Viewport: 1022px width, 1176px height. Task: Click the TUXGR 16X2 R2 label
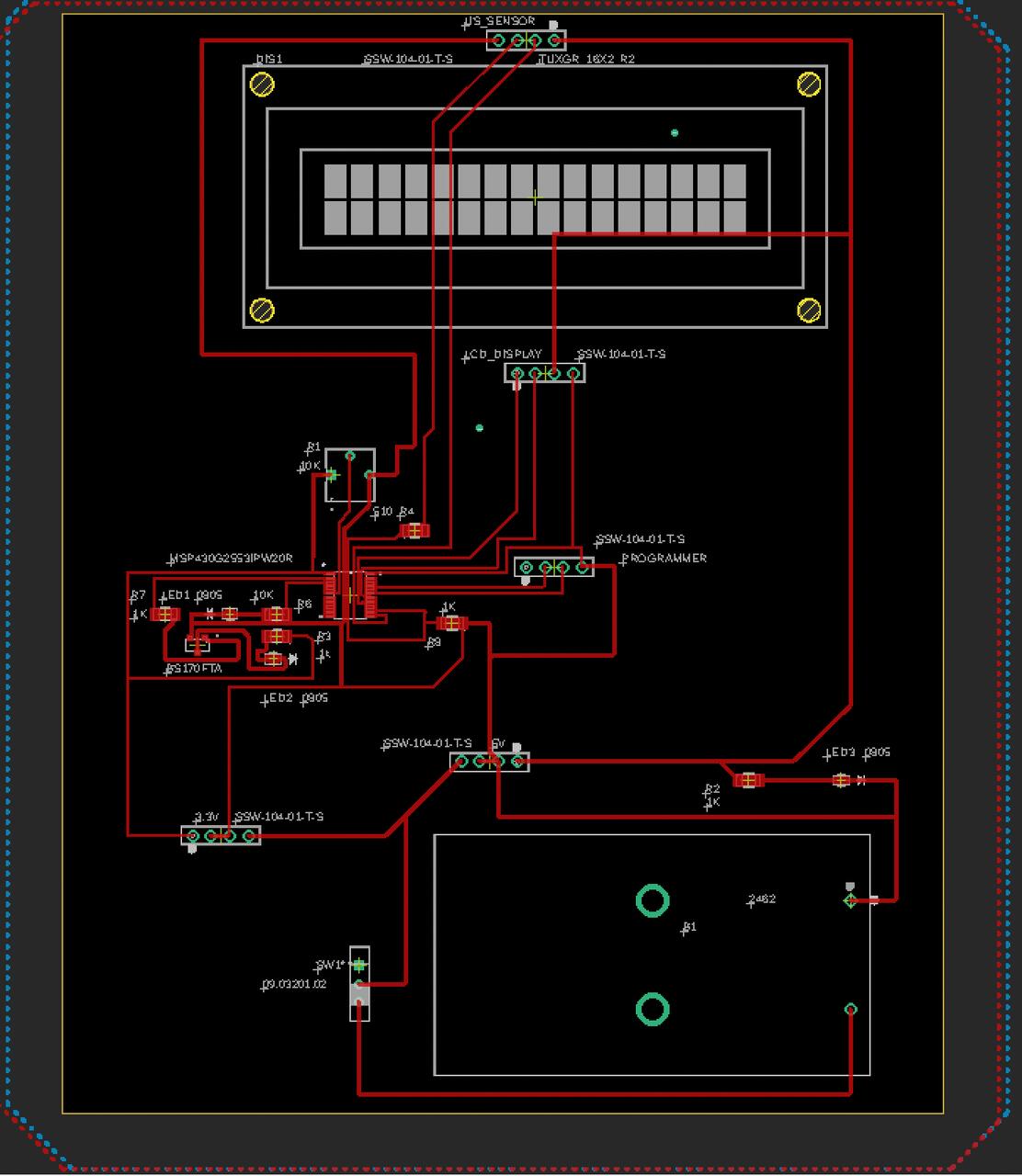pyautogui.click(x=587, y=59)
